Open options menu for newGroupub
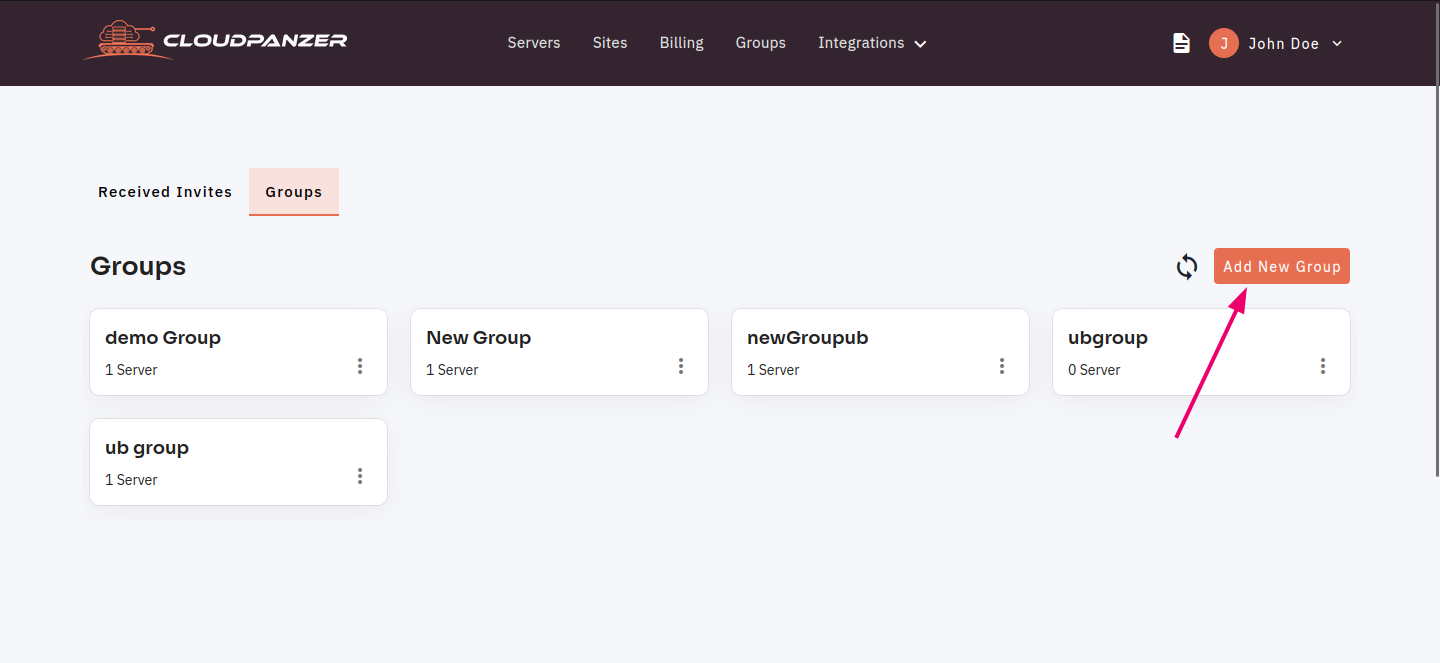This screenshot has width=1440, height=663. 1002,366
